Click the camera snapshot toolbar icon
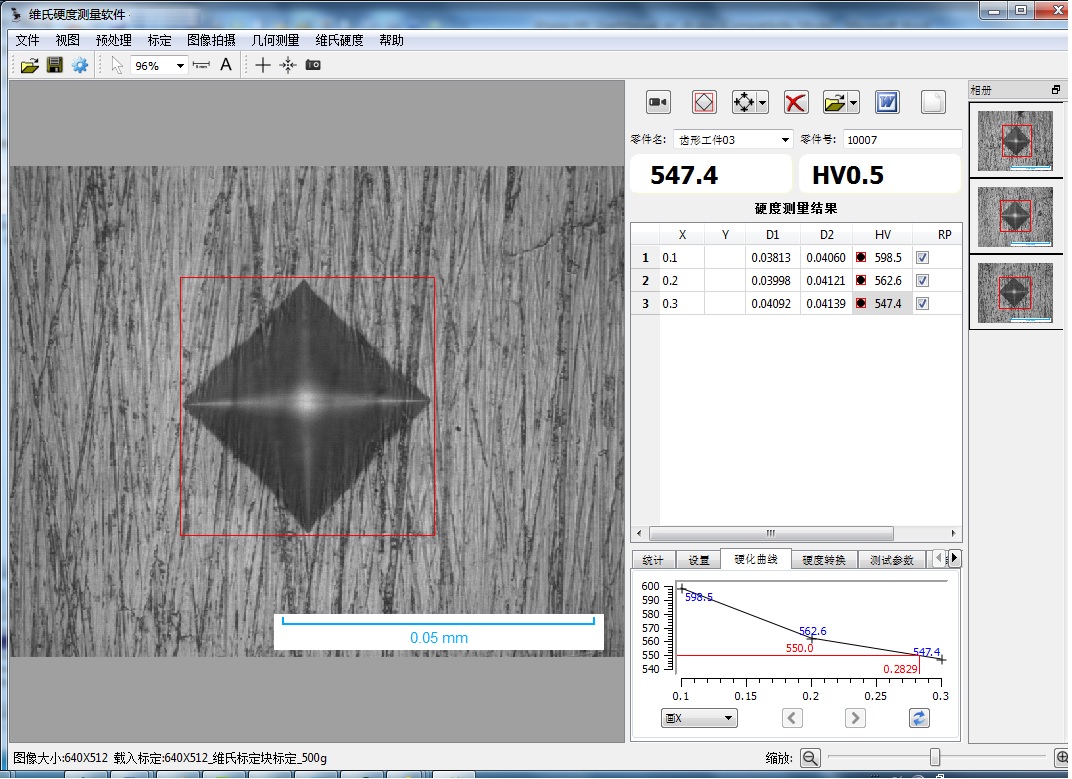Image resolution: width=1072 pixels, height=779 pixels. click(x=313, y=65)
